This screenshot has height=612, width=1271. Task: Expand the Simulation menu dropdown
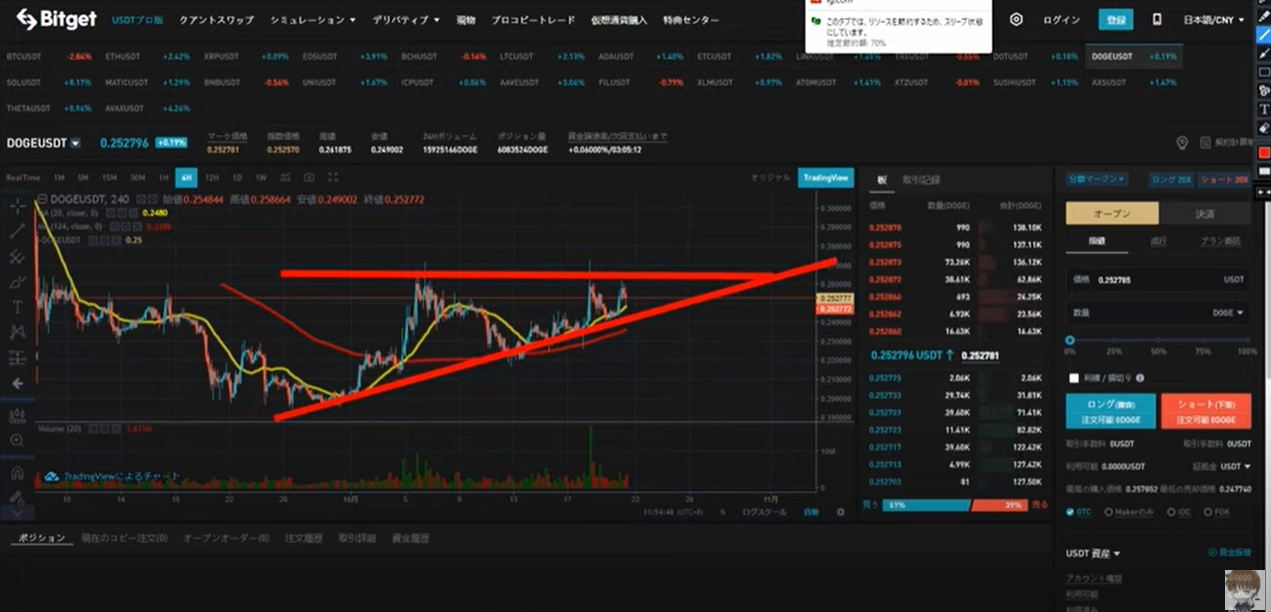pyautogui.click(x=312, y=20)
